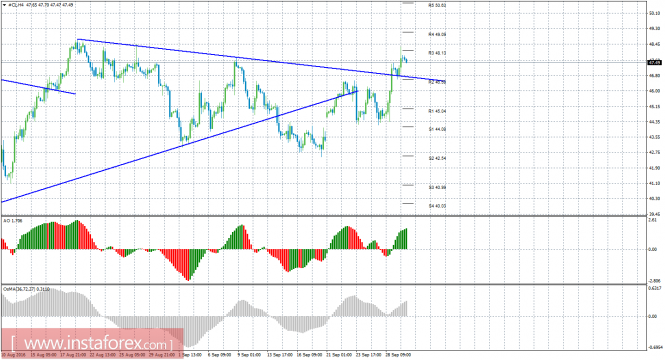
Task: Click the 39.45 price axis value
Action: (x=654, y=214)
